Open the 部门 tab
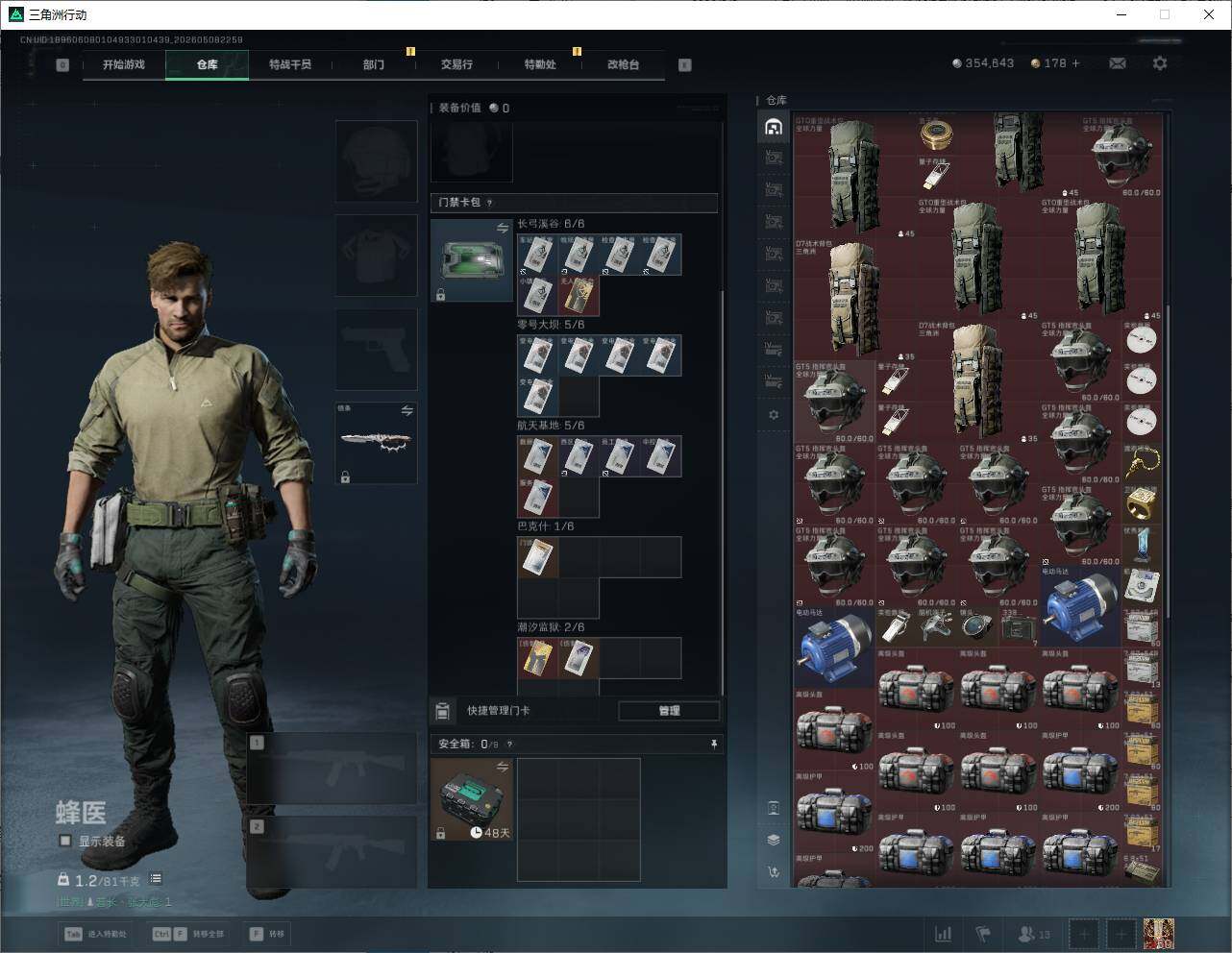 (x=374, y=64)
